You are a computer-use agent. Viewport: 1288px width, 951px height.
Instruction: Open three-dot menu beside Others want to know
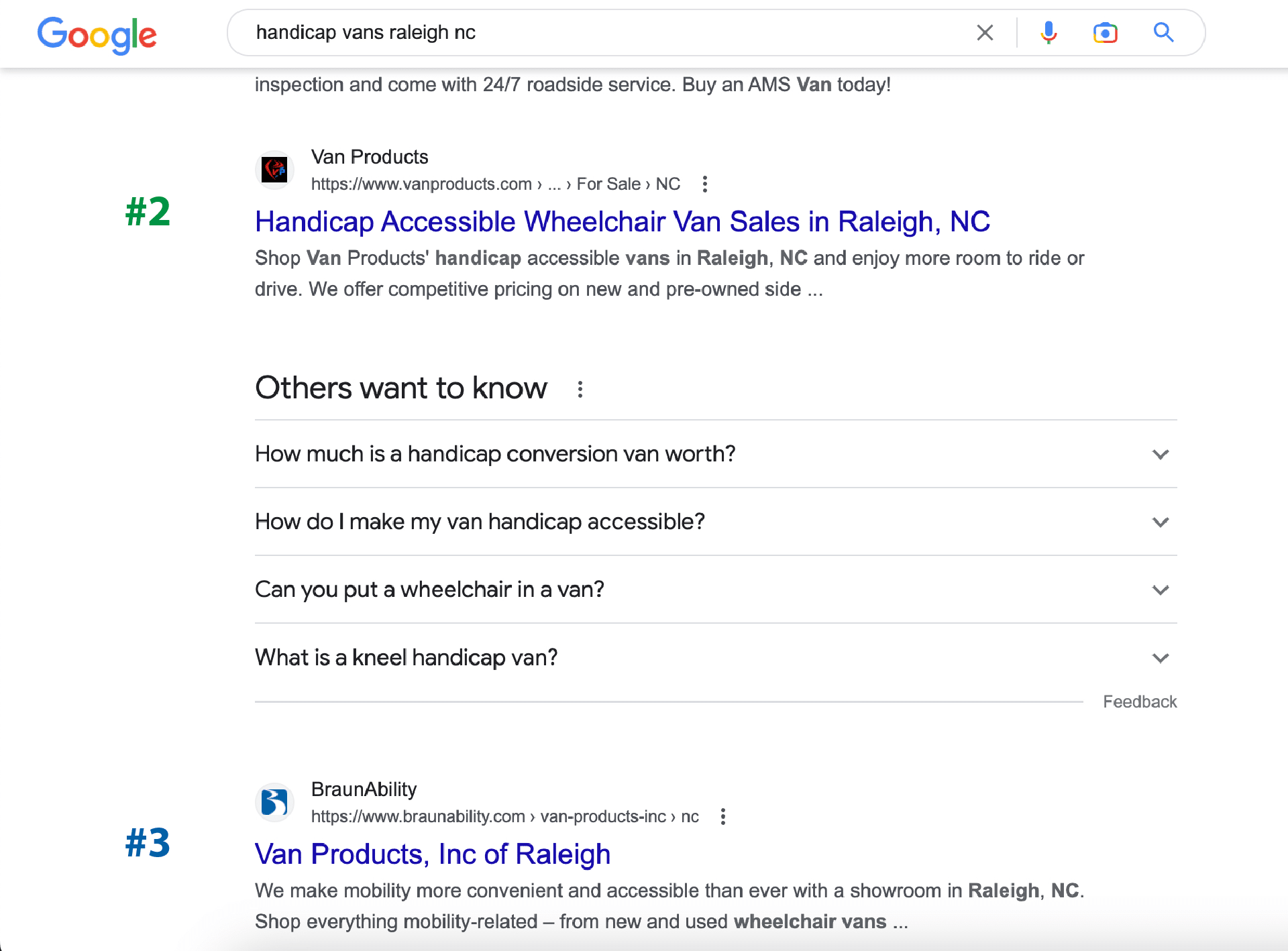click(x=580, y=389)
